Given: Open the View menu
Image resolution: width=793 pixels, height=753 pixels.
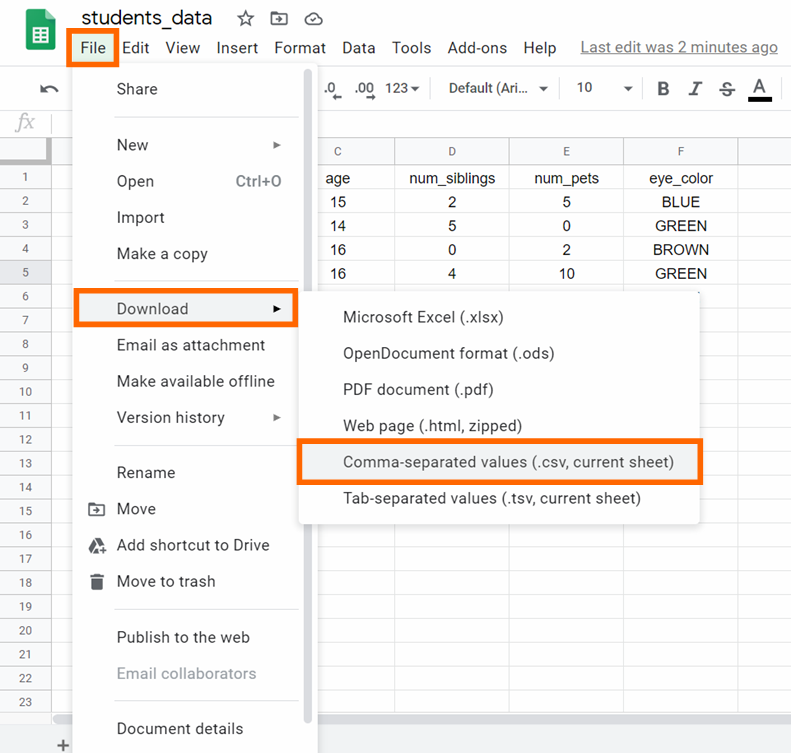Looking at the screenshot, I should click(x=183, y=48).
